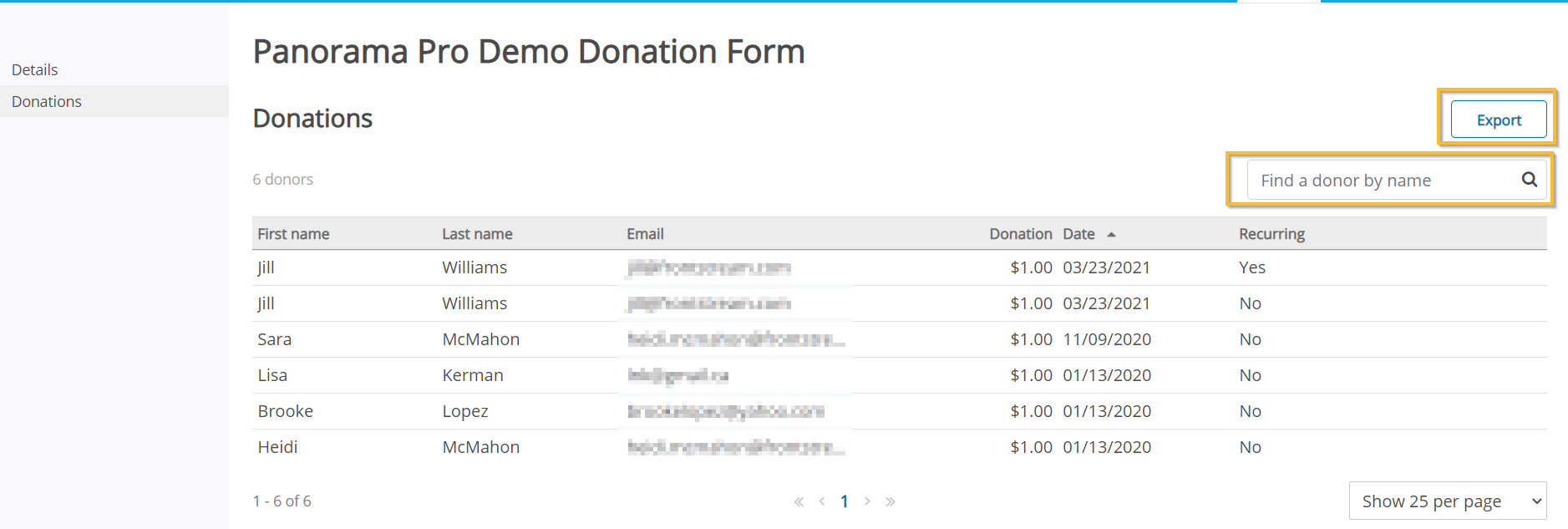This screenshot has width=1568, height=529.
Task: Open the Donations sidebar section
Action: (47, 101)
